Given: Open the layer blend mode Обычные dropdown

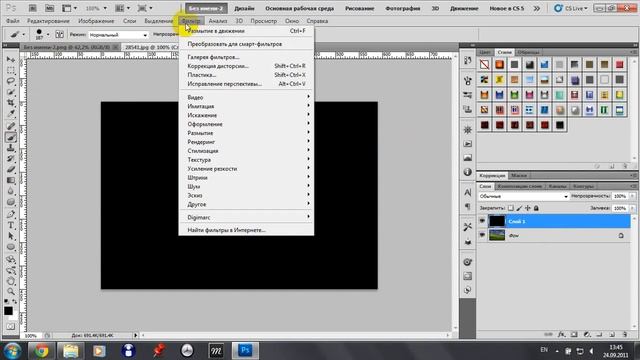Looking at the screenshot, I should 524,196.
